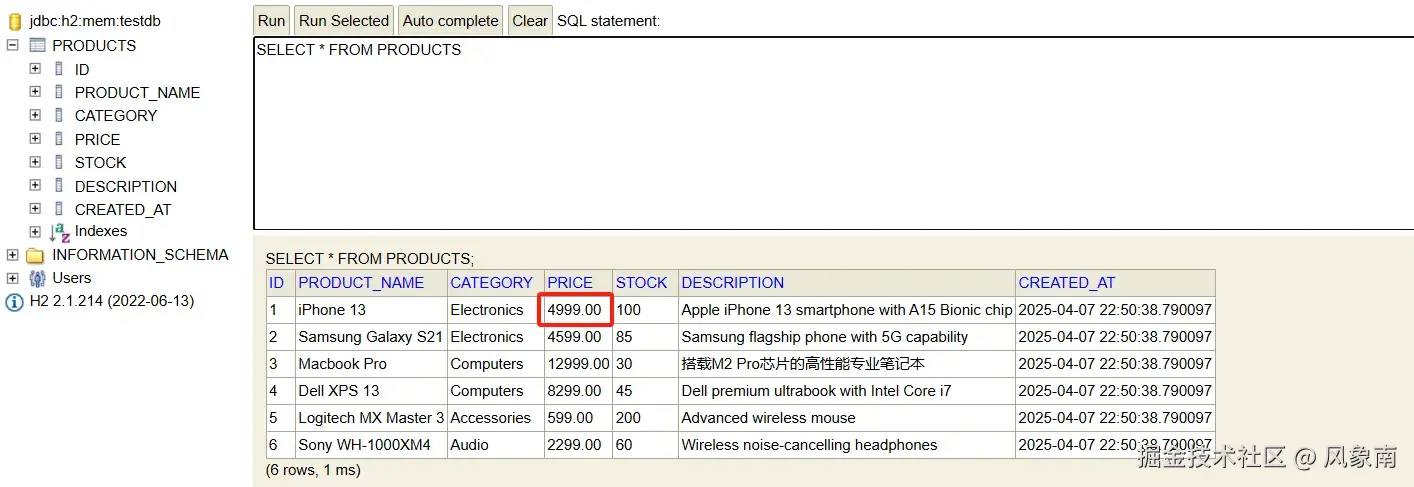Click the INFORMATION_SCHEMA folder icon
The width and height of the screenshot is (1414, 487).
36,255
